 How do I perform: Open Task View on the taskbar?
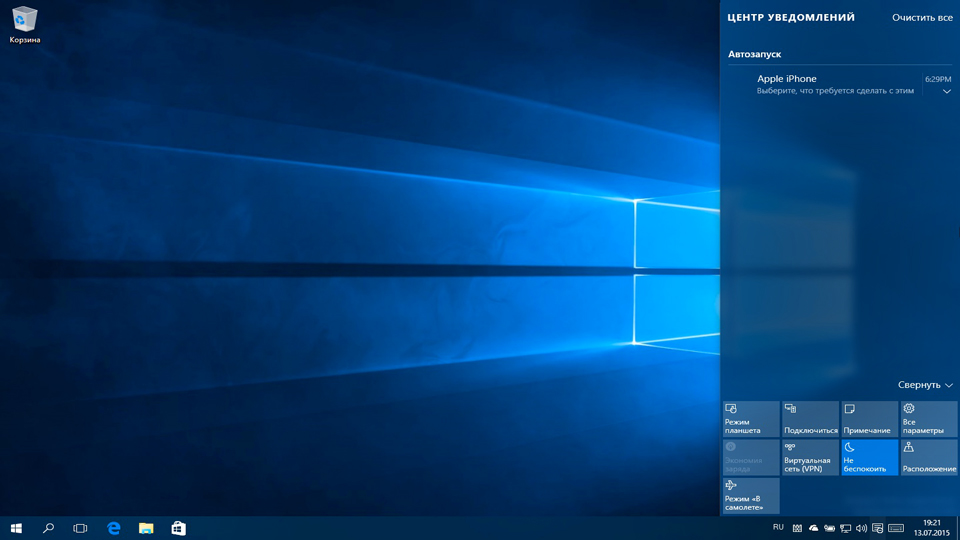coord(80,528)
